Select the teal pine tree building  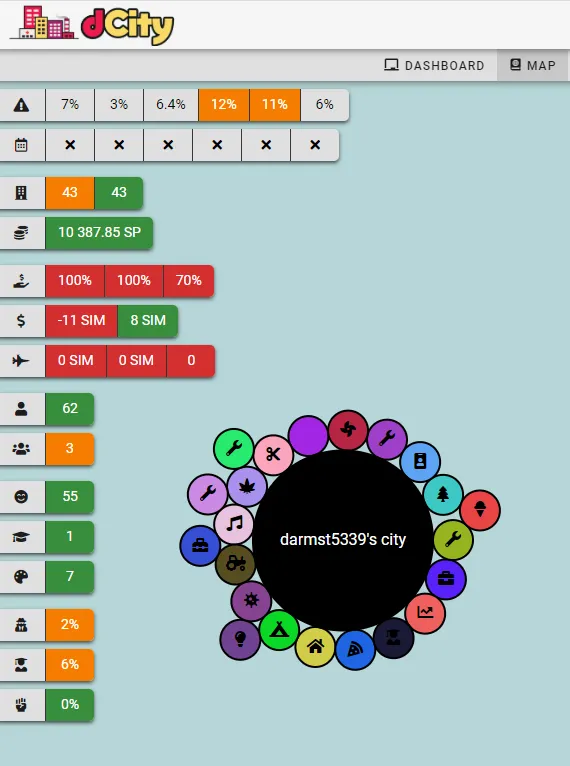click(443, 494)
